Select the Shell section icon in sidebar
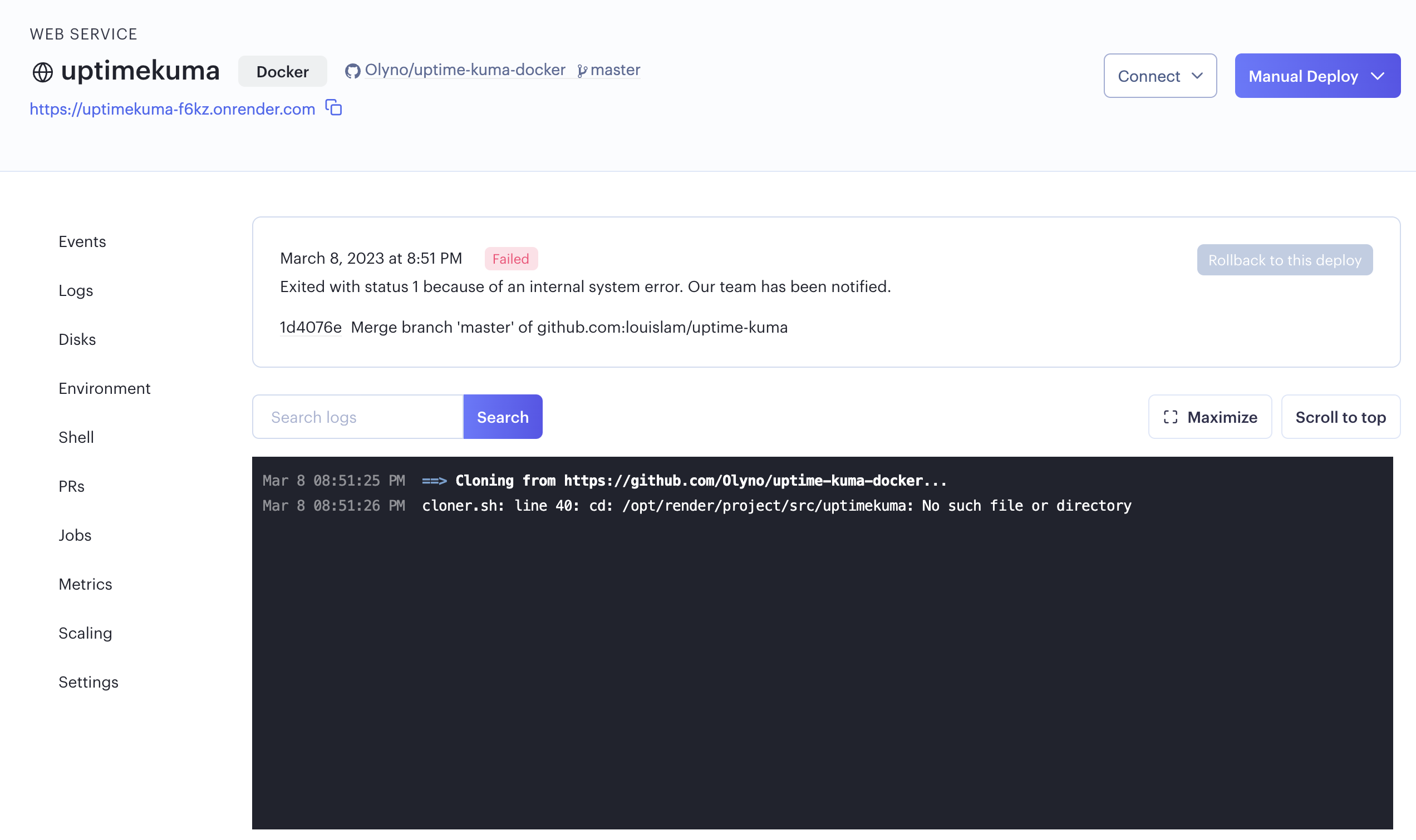The width and height of the screenshot is (1416, 840). pyautogui.click(x=76, y=437)
